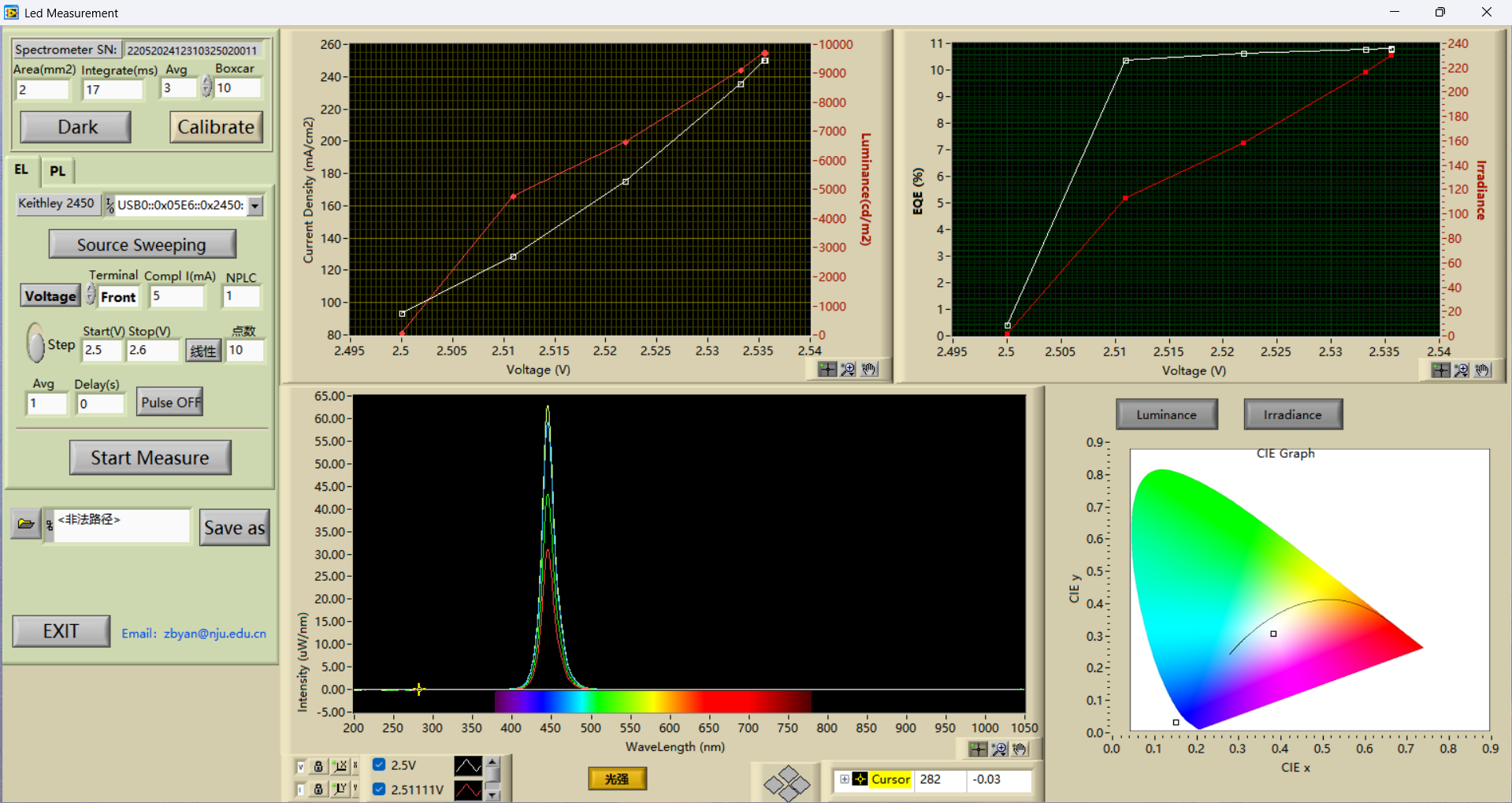Click the folder browse icon beside the save path
Image resolution: width=1512 pixels, height=803 pixels.
point(25,524)
